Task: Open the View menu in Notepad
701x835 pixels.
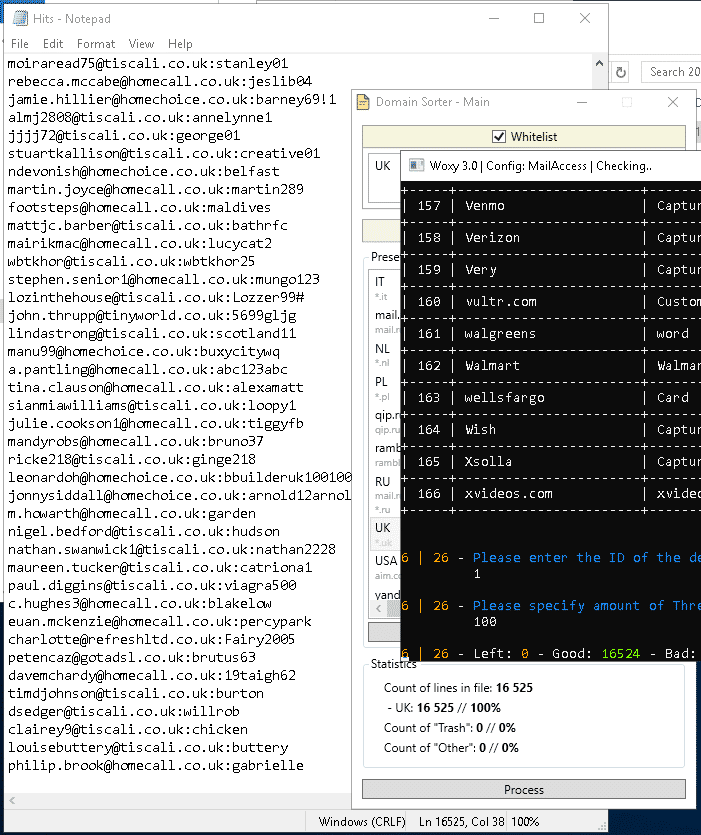Action: click(141, 44)
